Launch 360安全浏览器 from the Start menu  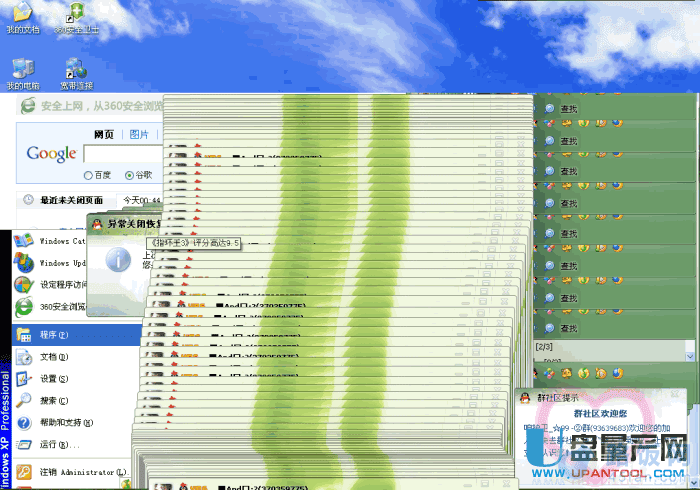[x=50, y=307]
